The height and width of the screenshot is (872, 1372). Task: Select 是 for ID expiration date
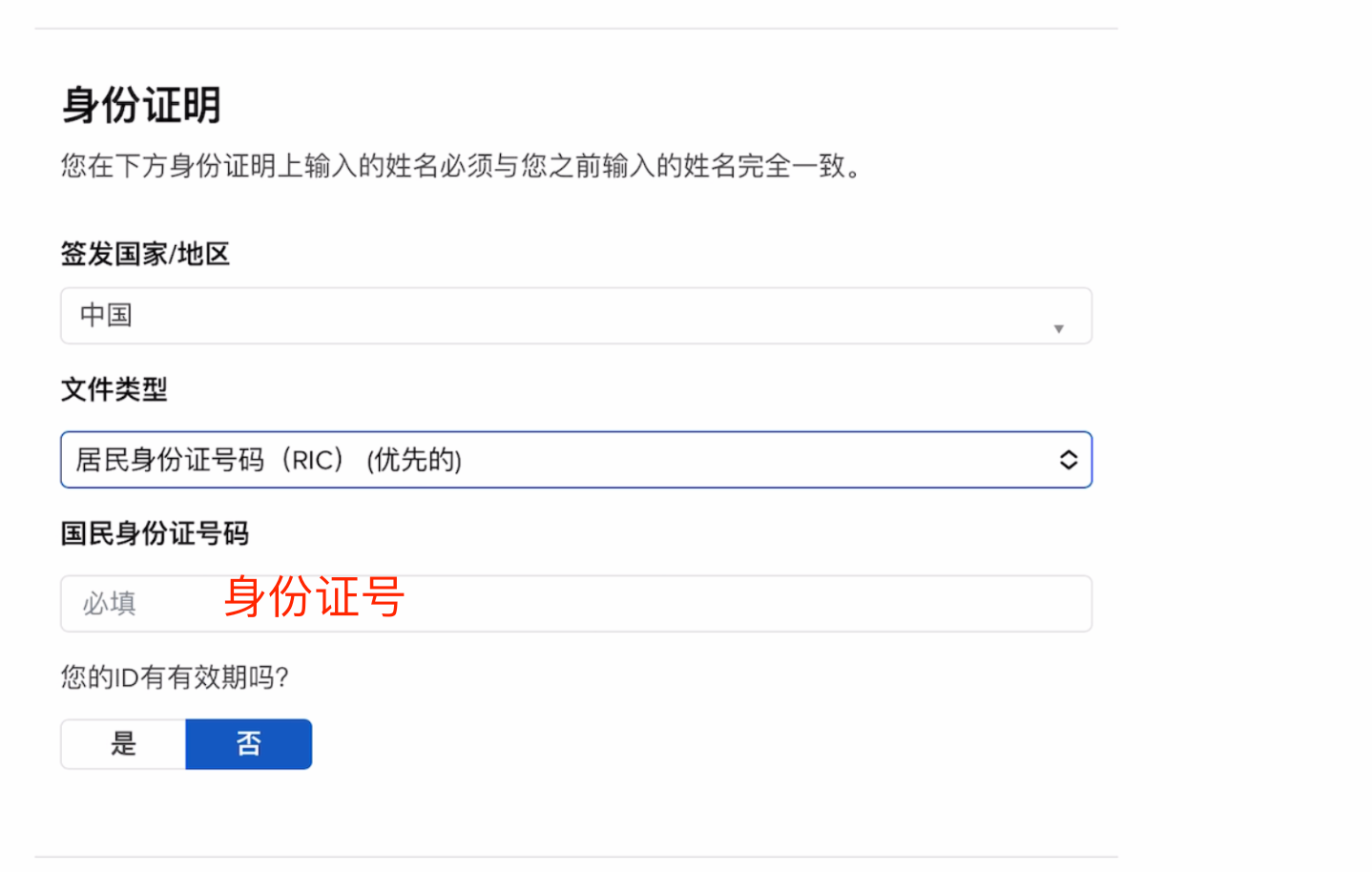coord(123,744)
